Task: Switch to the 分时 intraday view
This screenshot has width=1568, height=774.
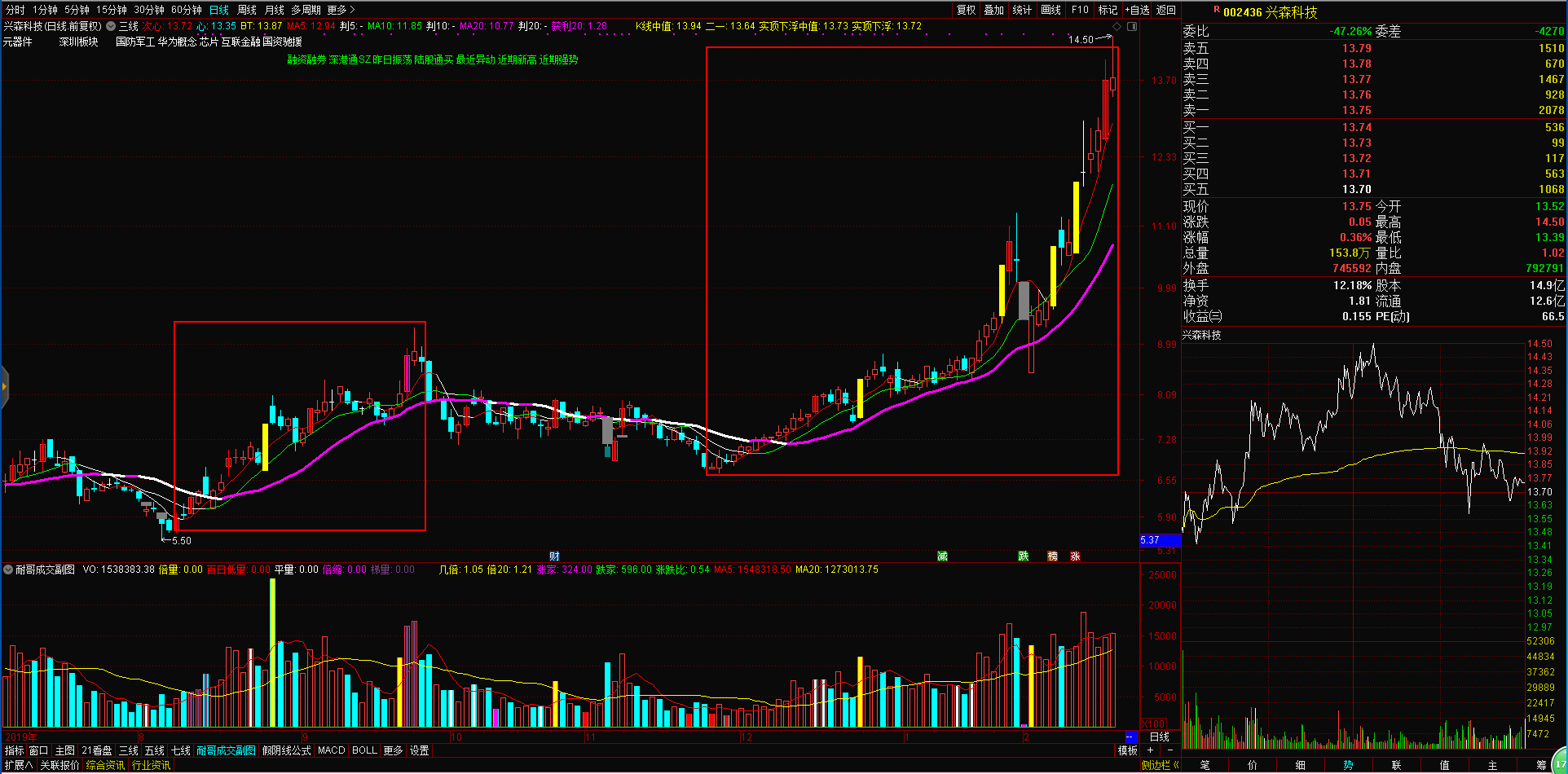Action: 15,10
